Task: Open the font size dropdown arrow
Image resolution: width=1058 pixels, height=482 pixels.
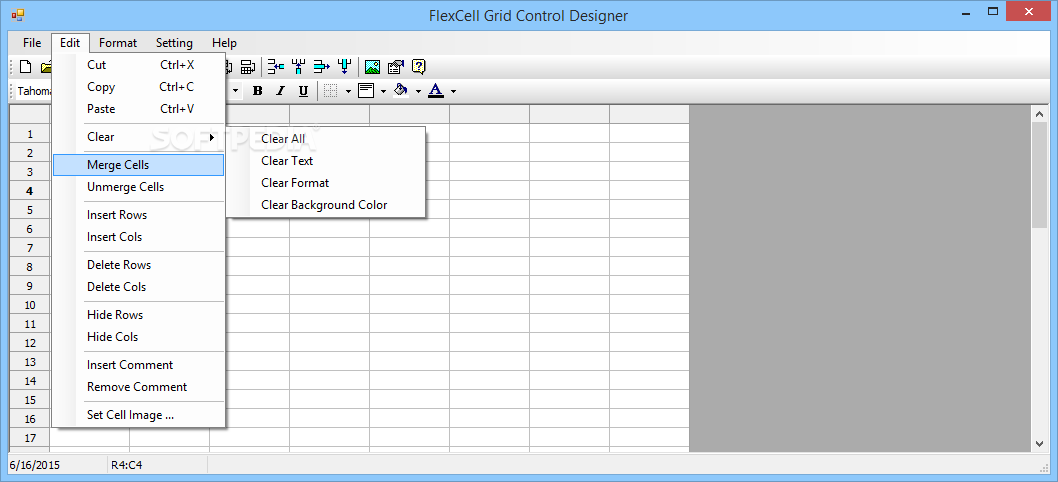Action: coord(235,91)
